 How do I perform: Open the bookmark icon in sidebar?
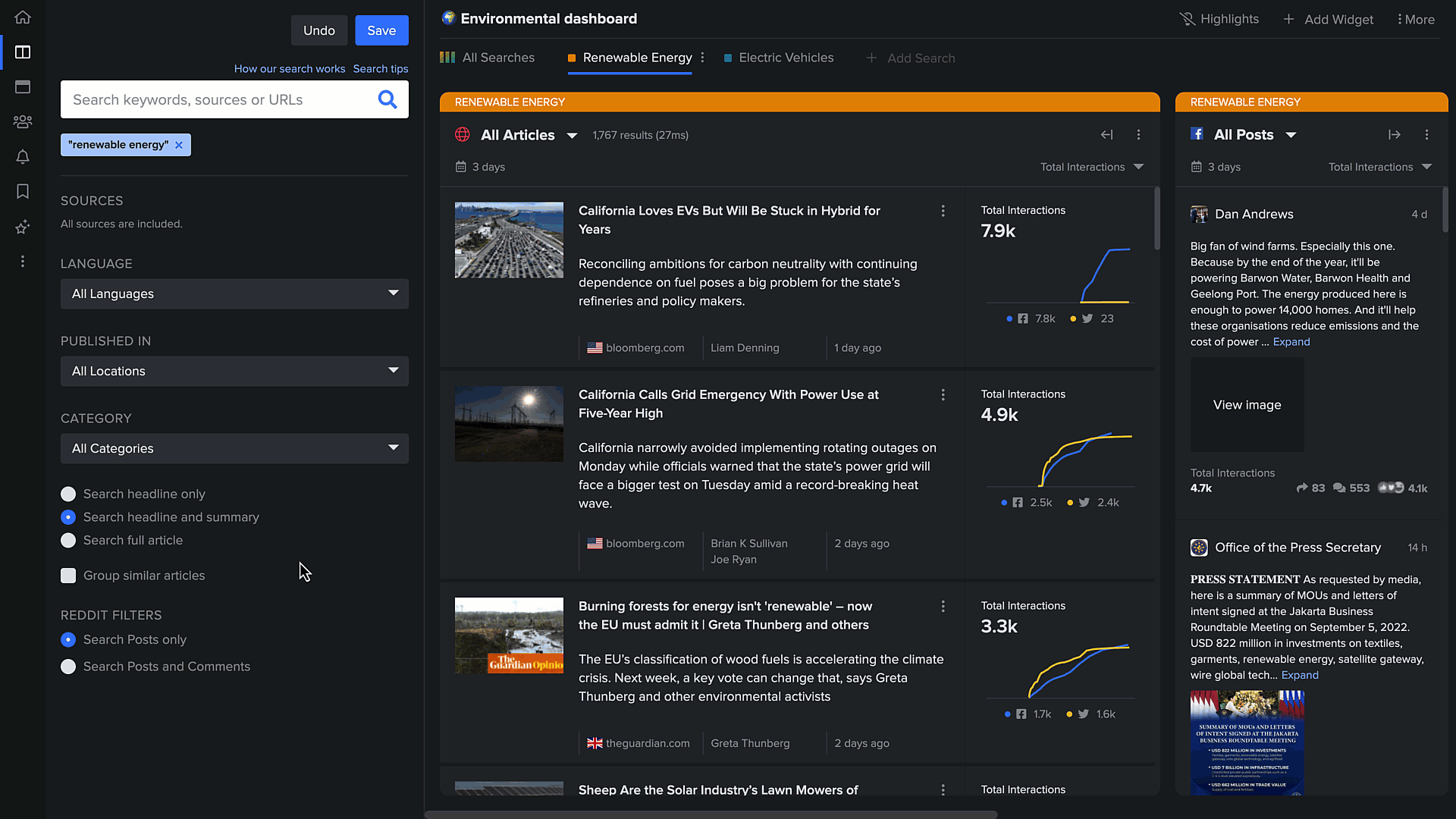(x=23, y=191)
